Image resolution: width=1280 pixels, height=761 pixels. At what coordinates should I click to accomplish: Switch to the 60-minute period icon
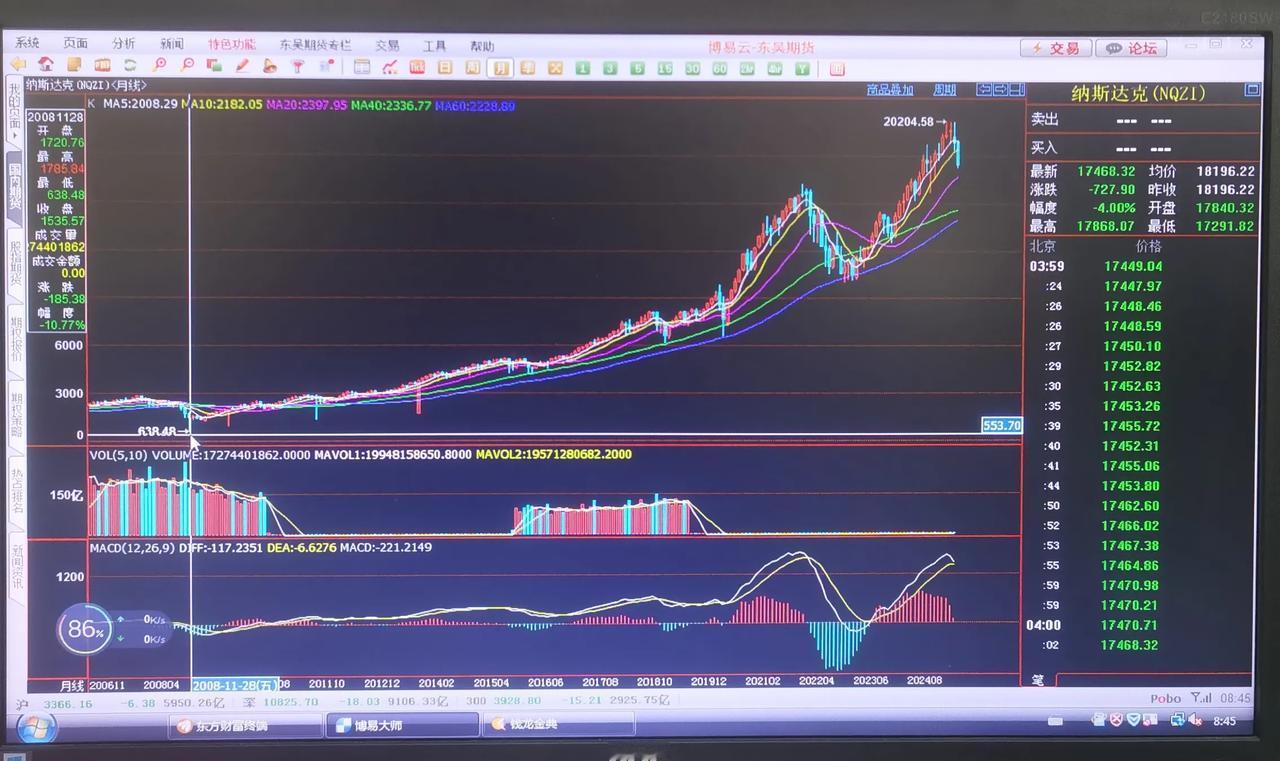click(x=719, y=68)
